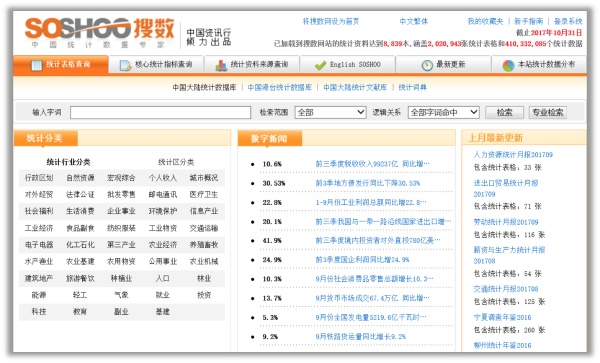Click the bar chart icon beside 统计资料来源查询
Screen dimensions: 600x363
click(x=221, y=65)
